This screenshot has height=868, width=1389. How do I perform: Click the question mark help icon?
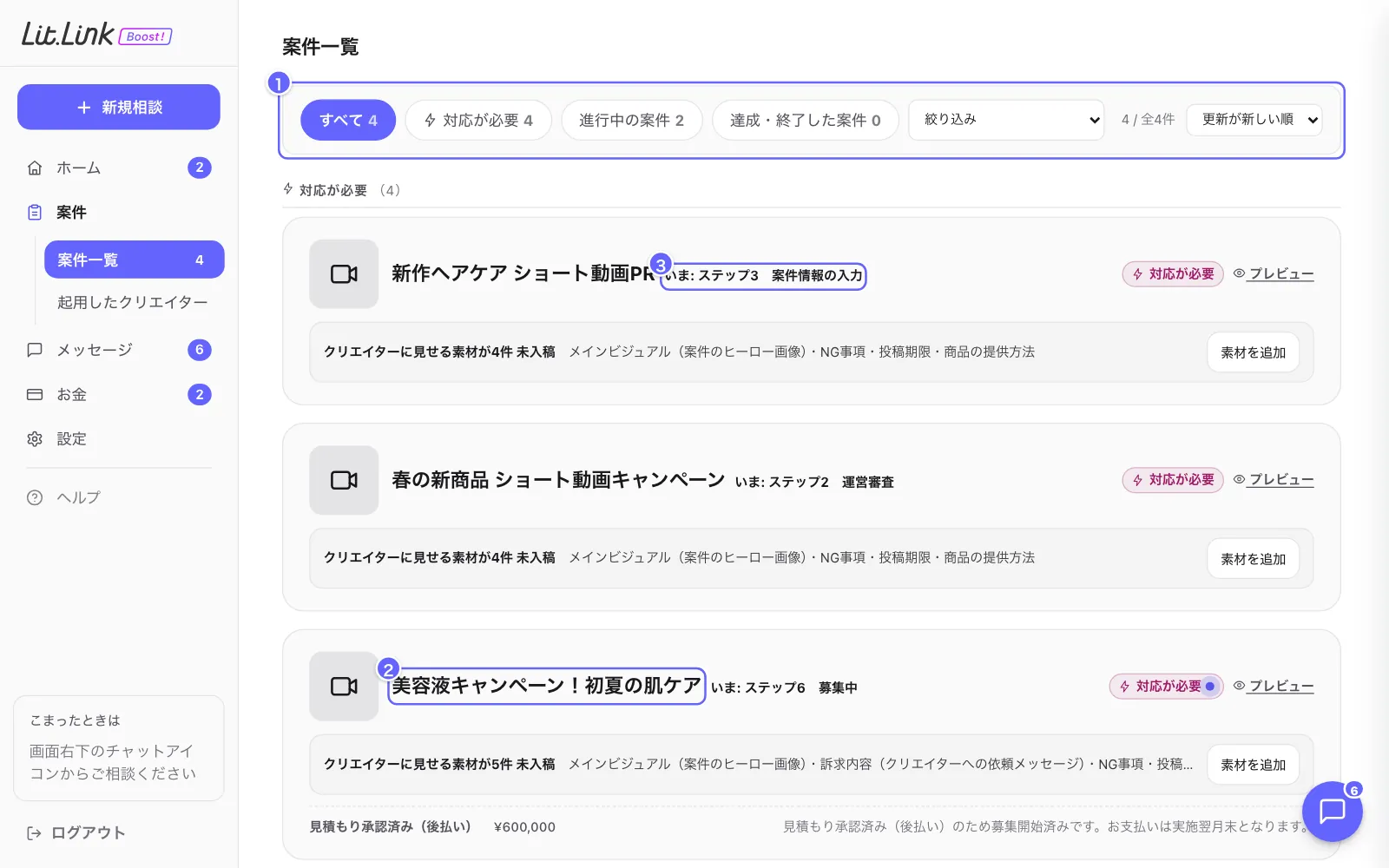pyautogui.click(x=35, y=497)
